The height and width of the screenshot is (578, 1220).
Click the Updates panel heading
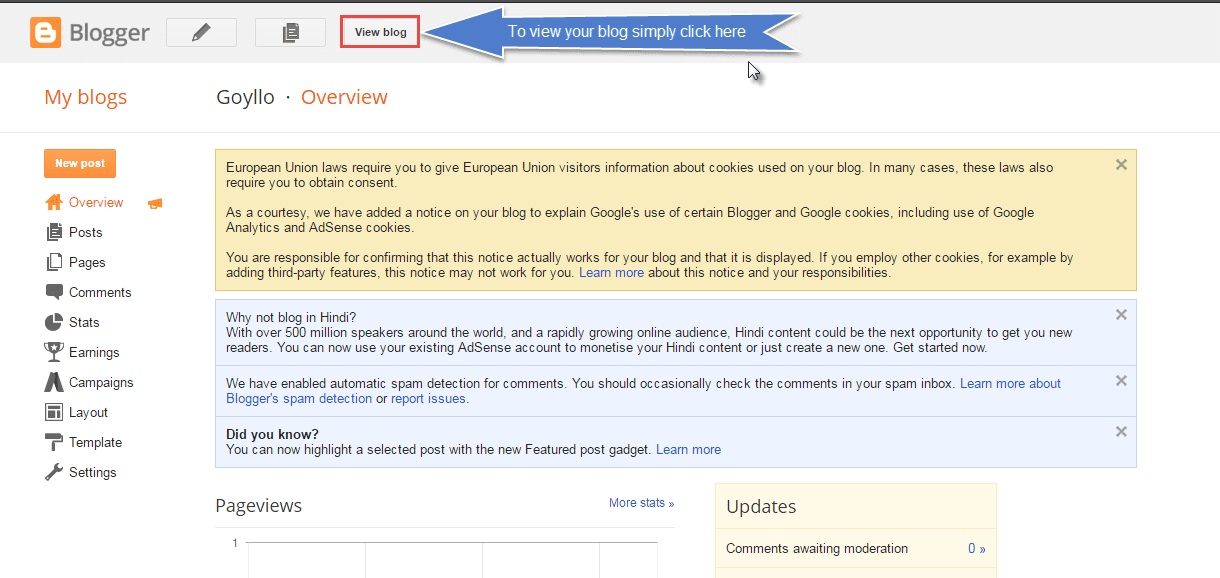[x=761, y=506]
